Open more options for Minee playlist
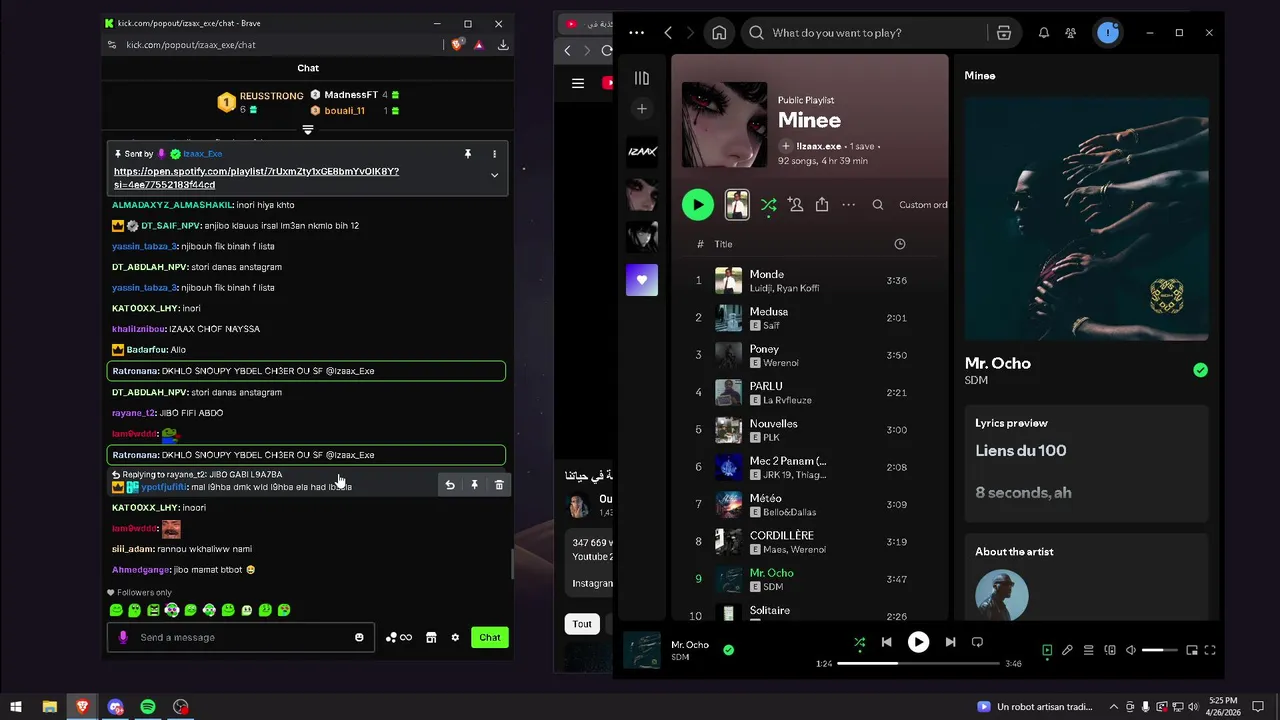1280x720 pixels. click(849, 205)
